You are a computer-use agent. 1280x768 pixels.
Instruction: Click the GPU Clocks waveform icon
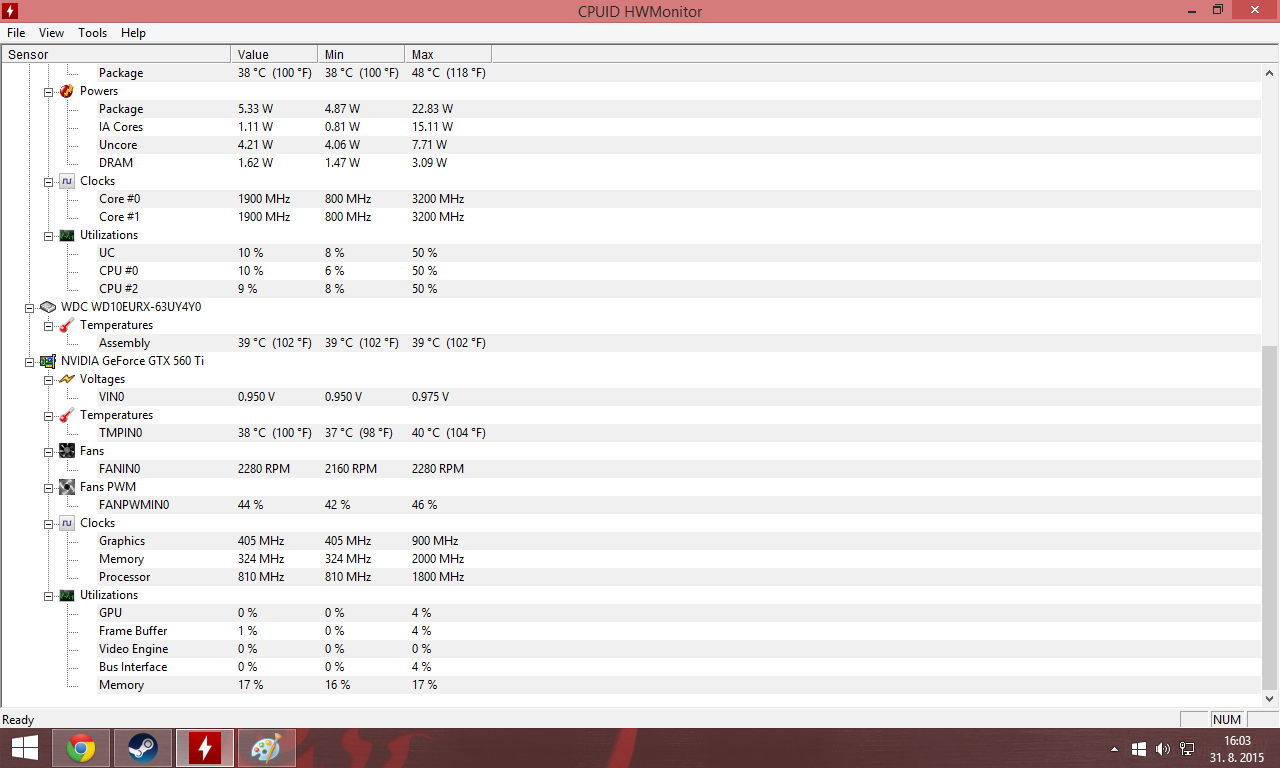pos(67,523)
